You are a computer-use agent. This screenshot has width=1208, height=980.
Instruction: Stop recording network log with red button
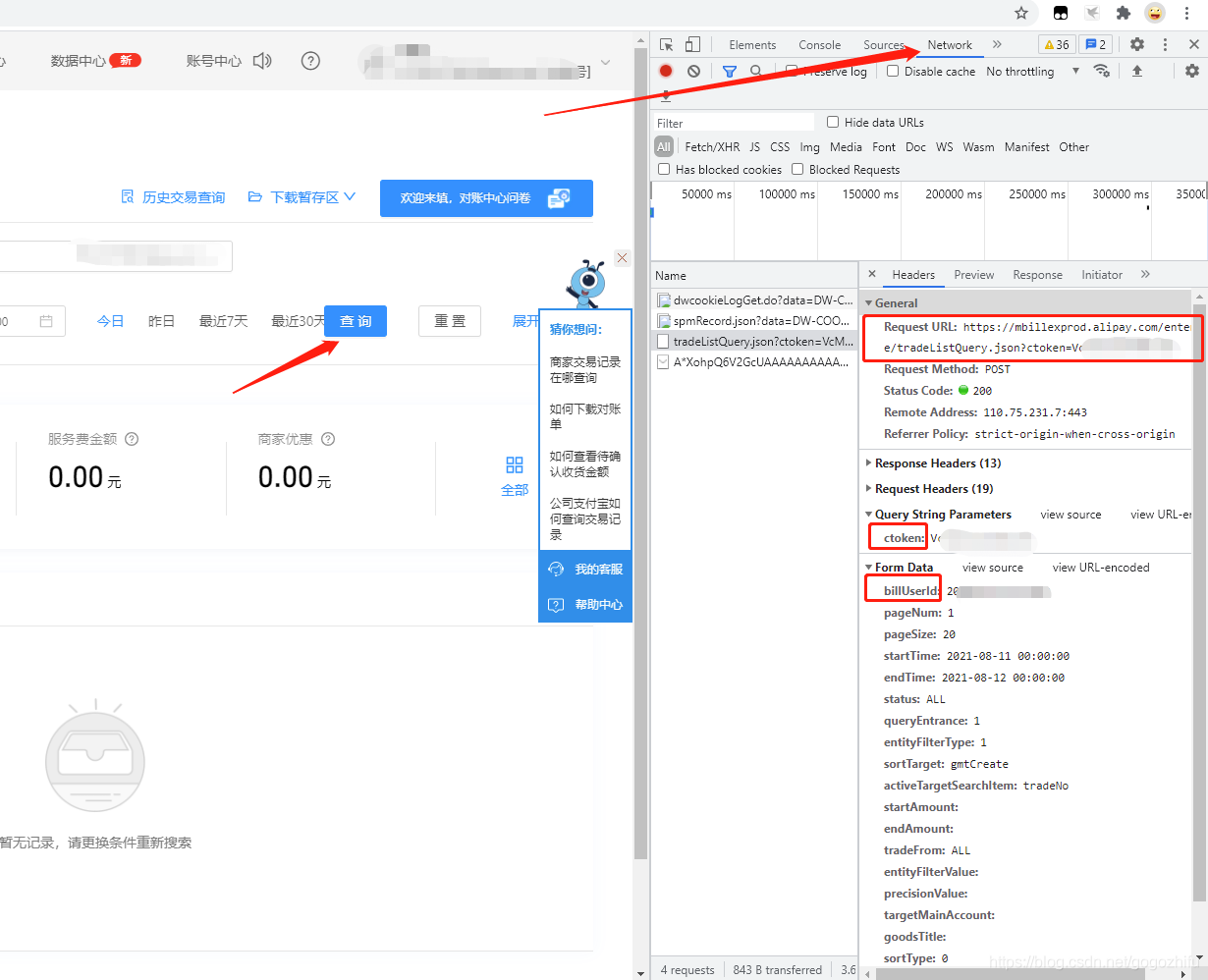coord(666,71)
